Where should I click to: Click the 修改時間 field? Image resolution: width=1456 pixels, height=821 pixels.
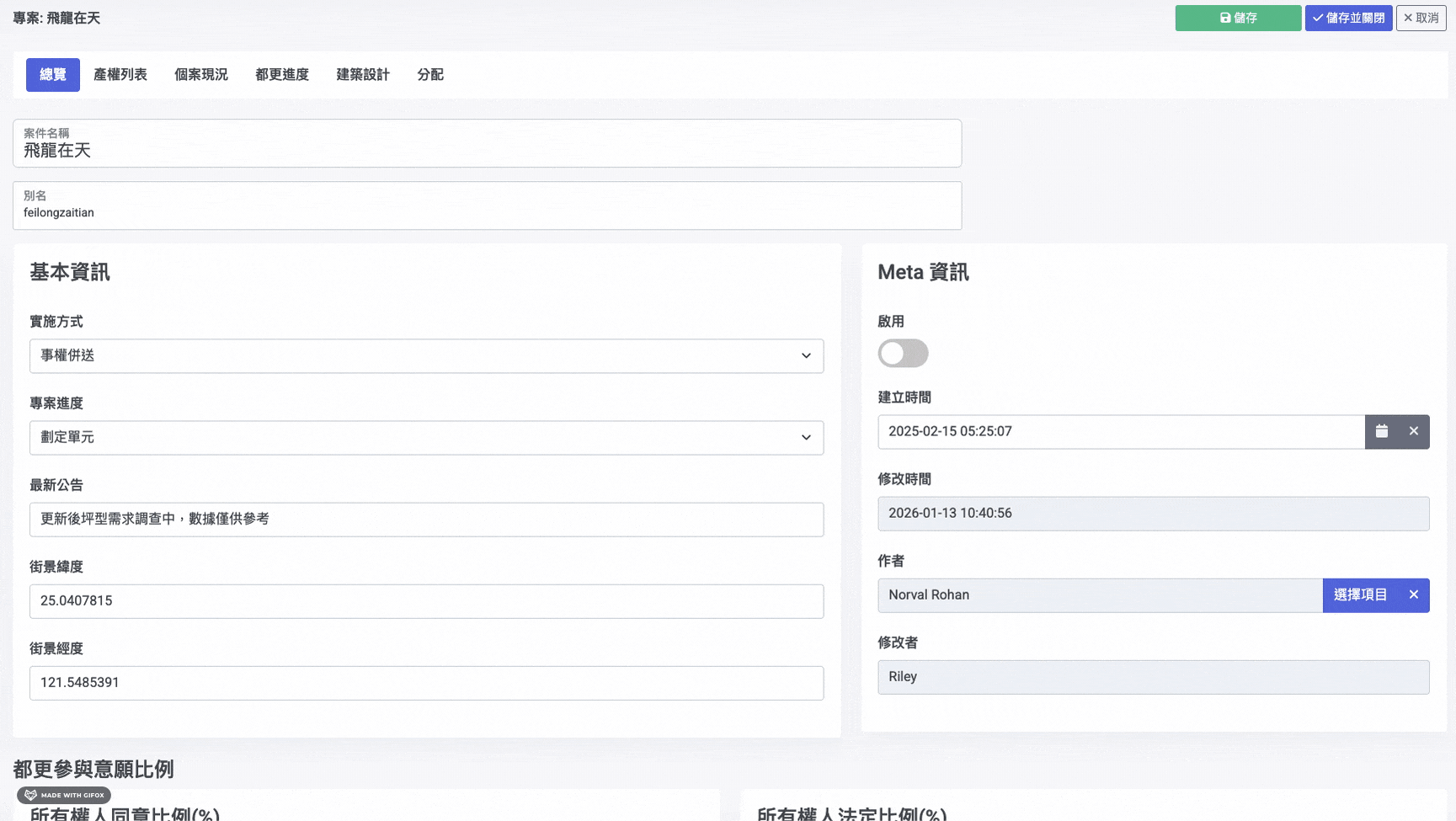1154,514
